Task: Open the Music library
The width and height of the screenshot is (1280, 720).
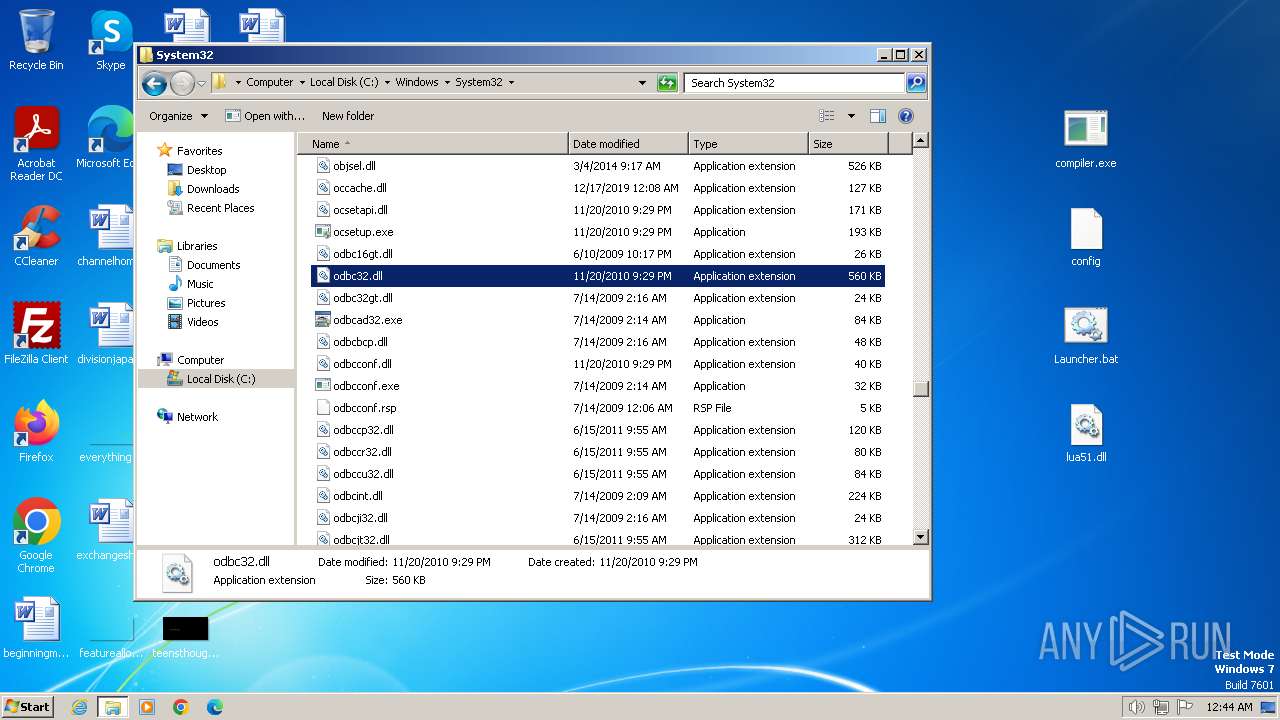Action: click(200, 284)
